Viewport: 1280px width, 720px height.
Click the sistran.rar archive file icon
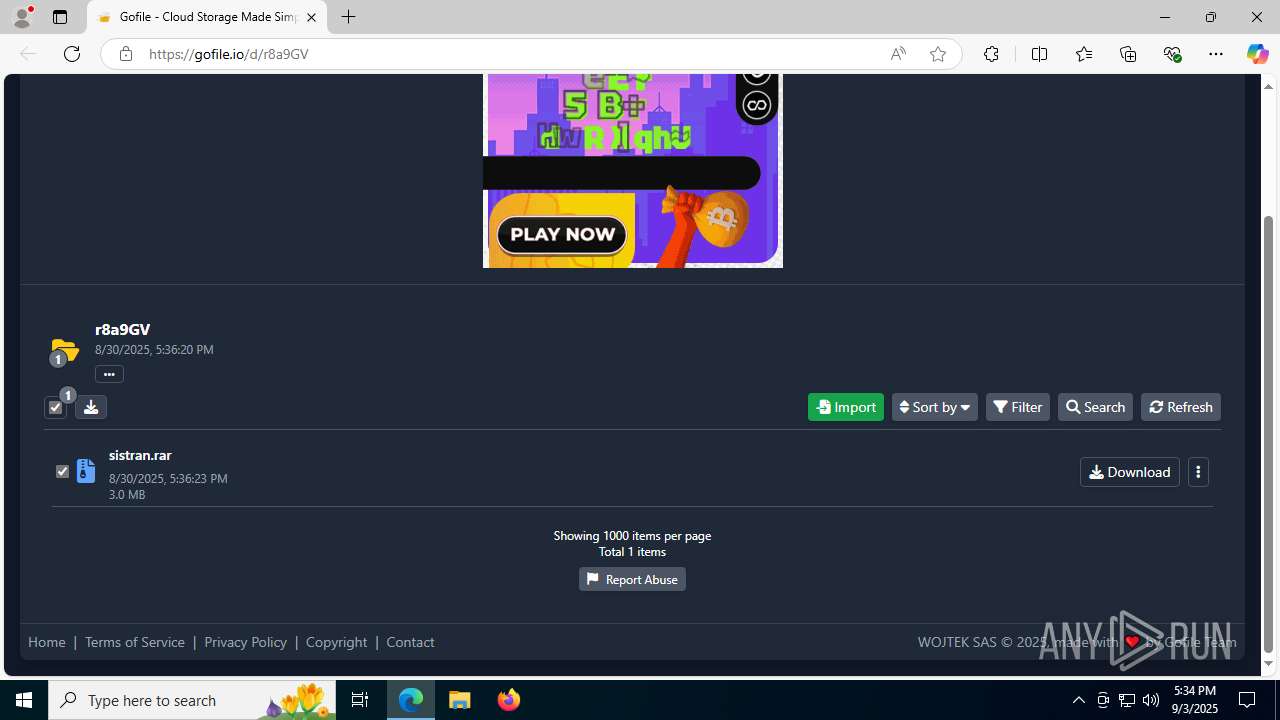(86, 471)
